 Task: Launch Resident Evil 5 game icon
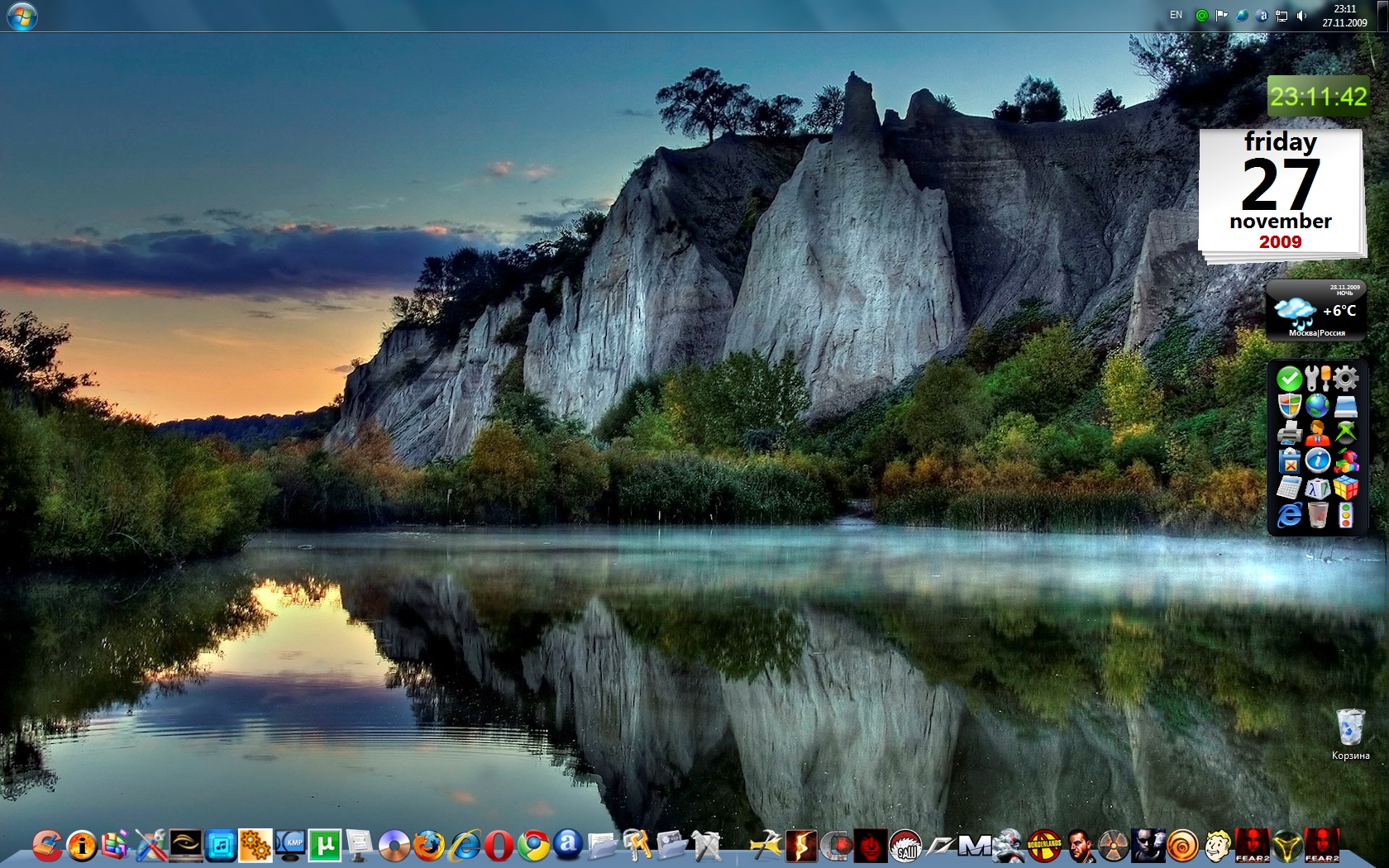click(801, 846)
